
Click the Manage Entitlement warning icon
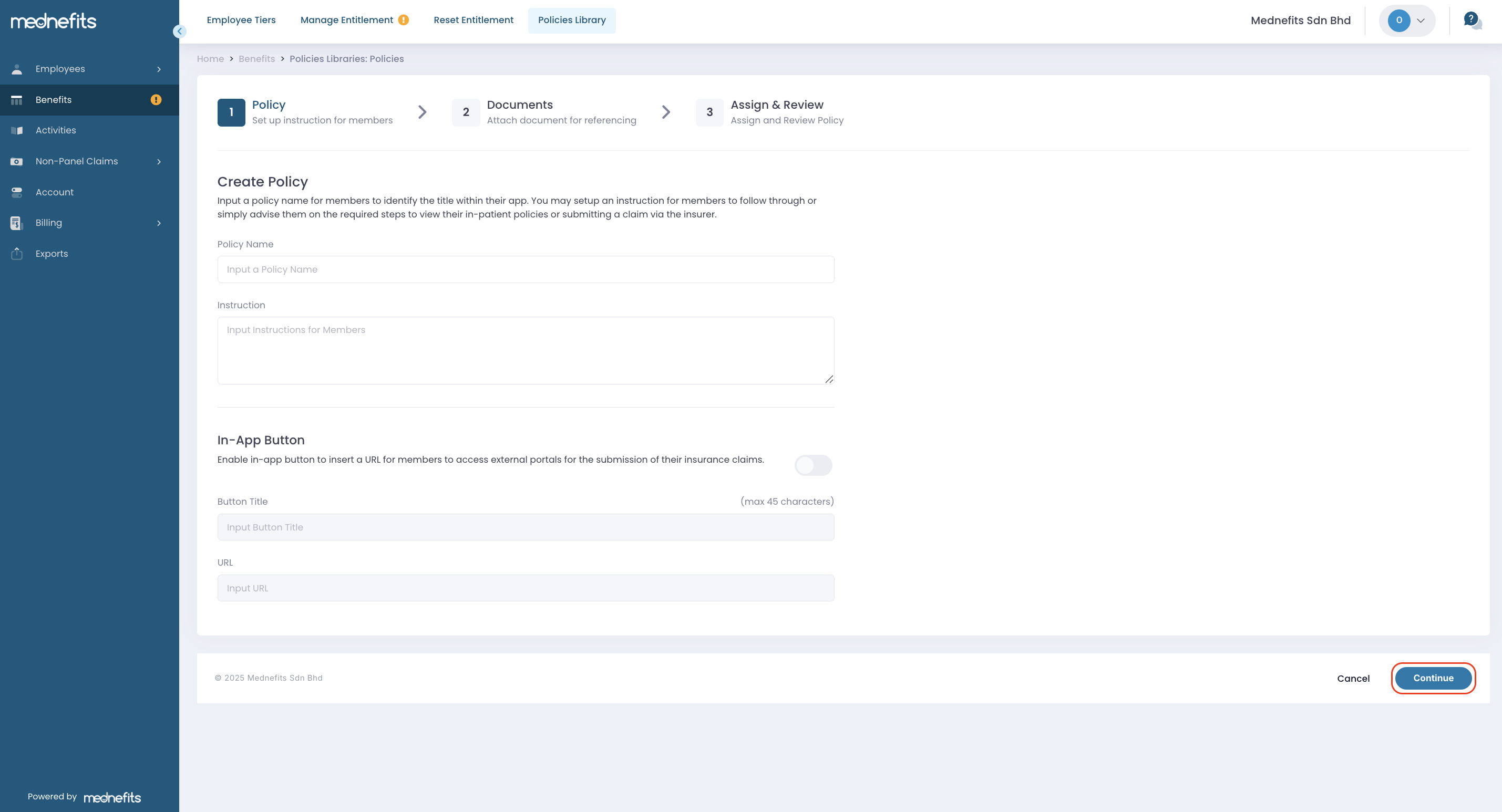[404, 20]
